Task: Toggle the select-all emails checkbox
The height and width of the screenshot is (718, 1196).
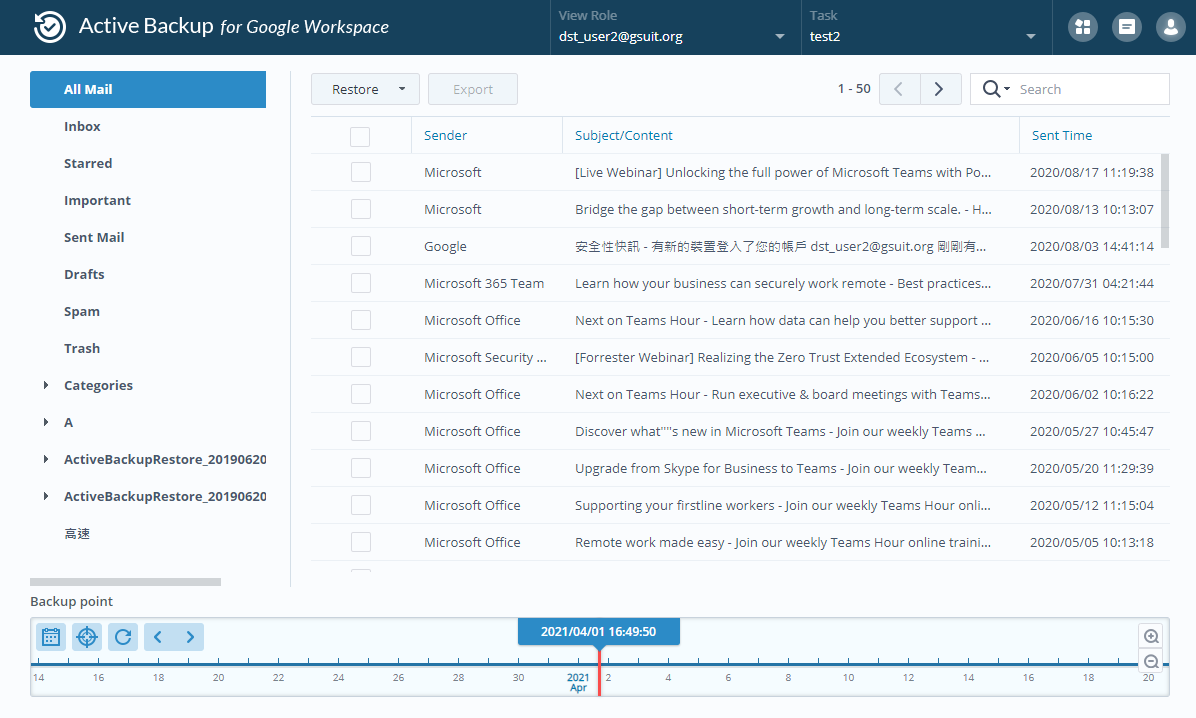Action: click(x=360, y=135)
